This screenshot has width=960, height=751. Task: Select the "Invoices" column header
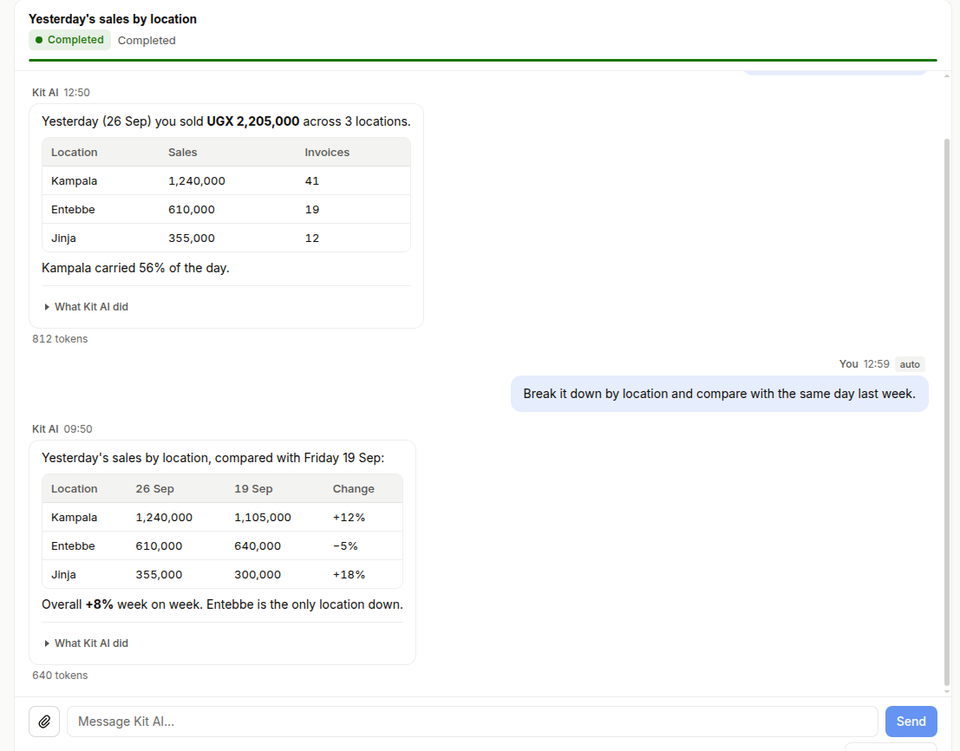click(x=327, y=152)
